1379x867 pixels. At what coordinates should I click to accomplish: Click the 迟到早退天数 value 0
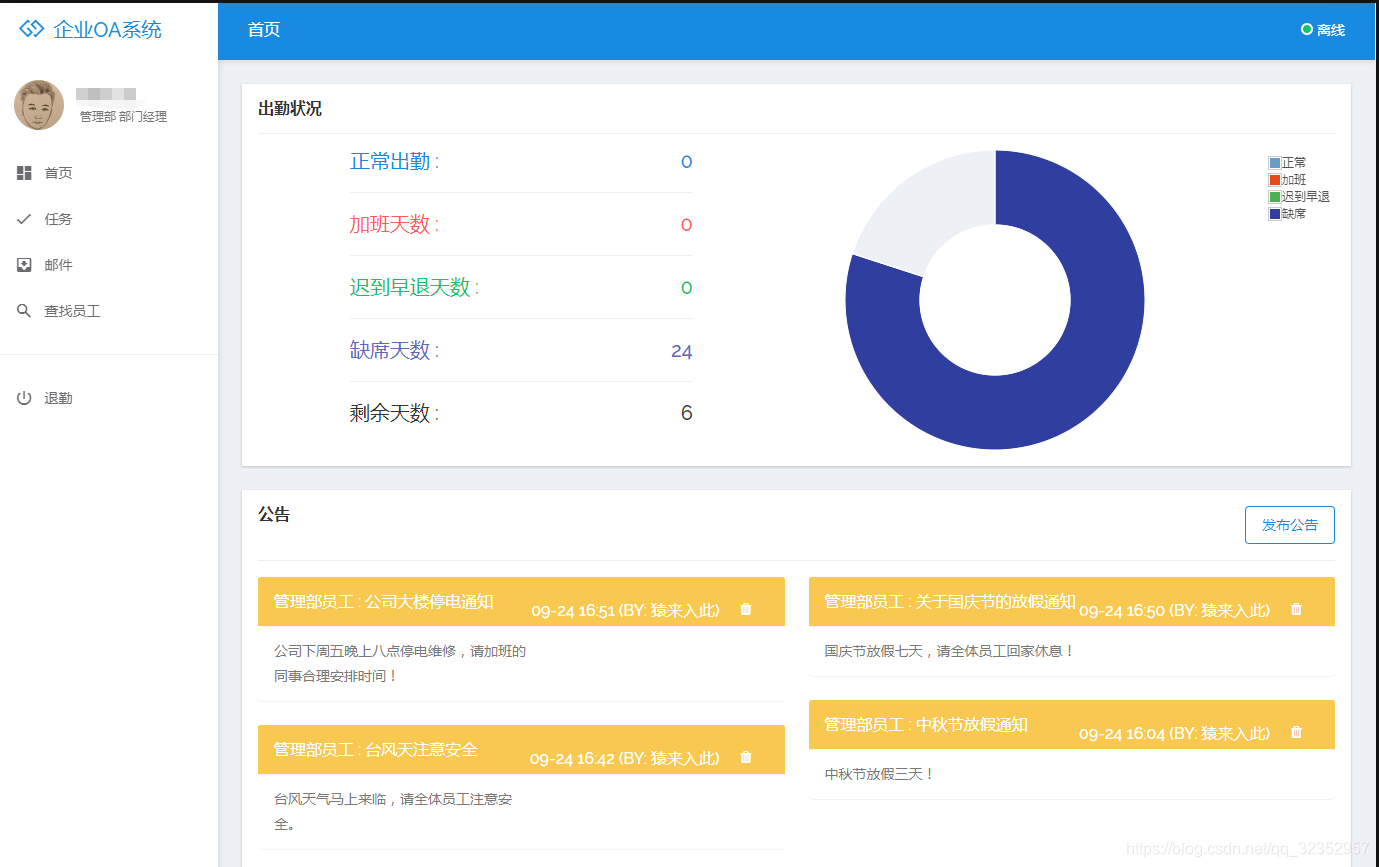click(686, 288)
